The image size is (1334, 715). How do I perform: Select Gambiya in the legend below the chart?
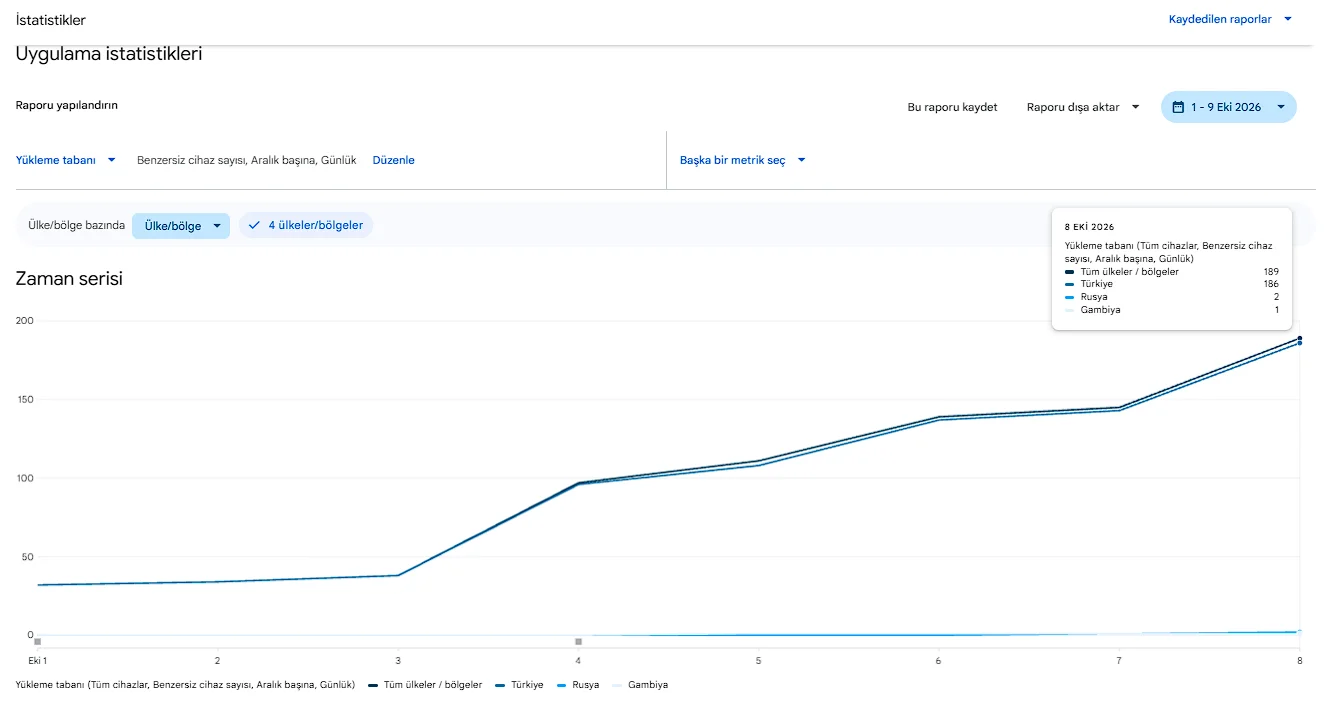(641, 685)
